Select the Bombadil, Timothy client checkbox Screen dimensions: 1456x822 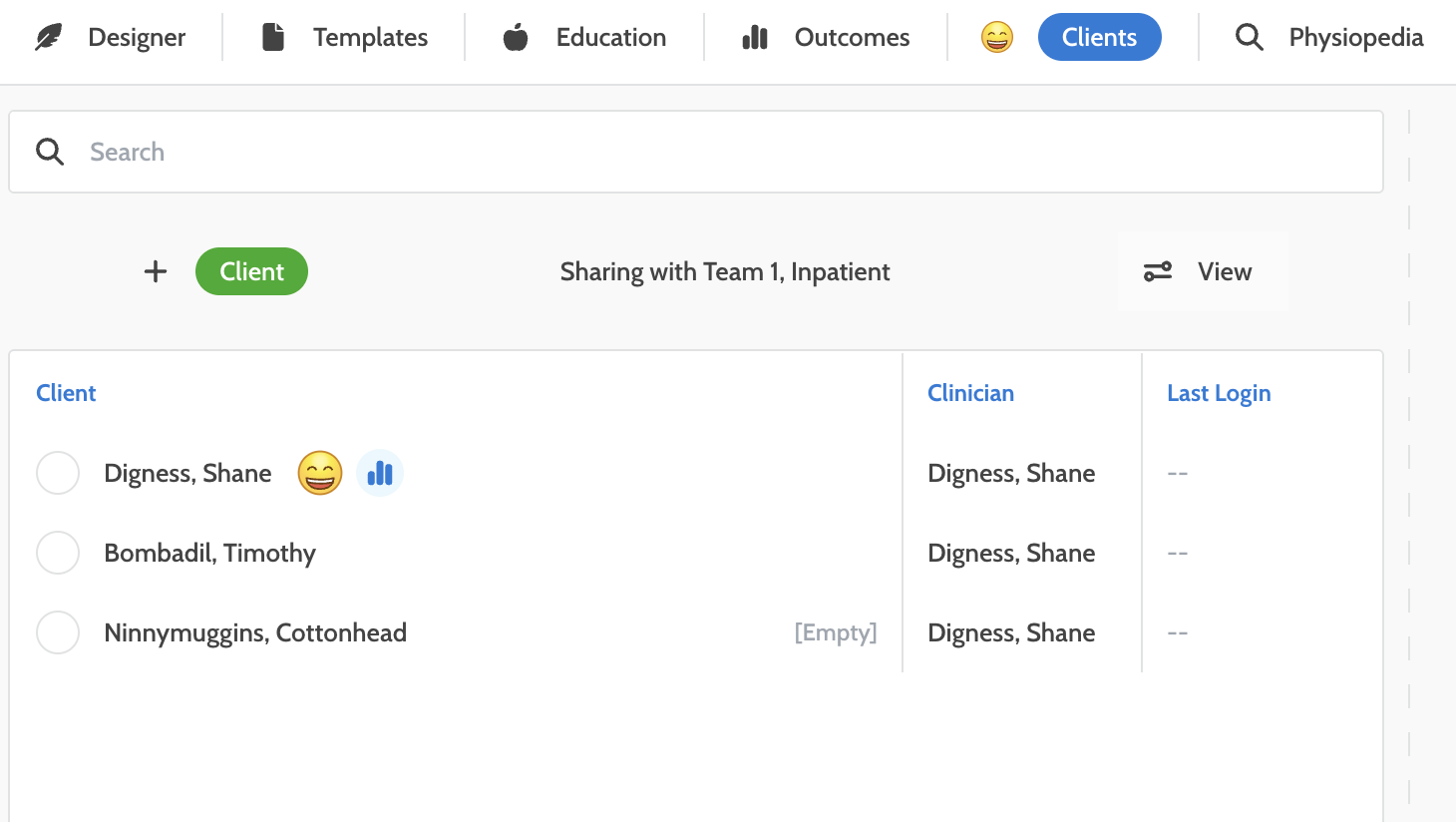(58, 553)
